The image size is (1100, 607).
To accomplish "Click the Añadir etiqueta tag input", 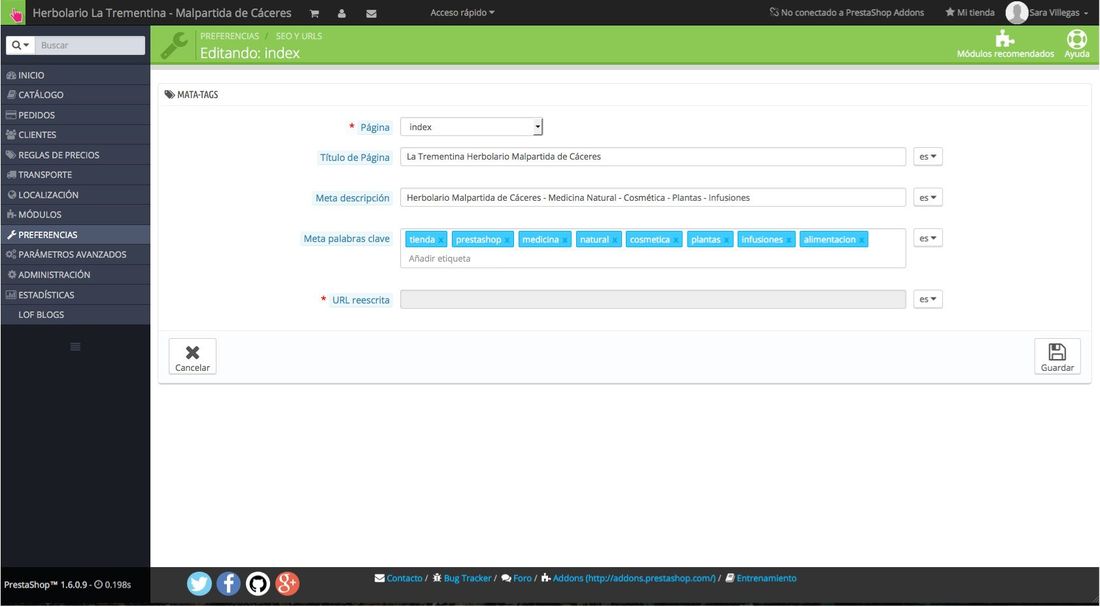I will coord(440,259).
